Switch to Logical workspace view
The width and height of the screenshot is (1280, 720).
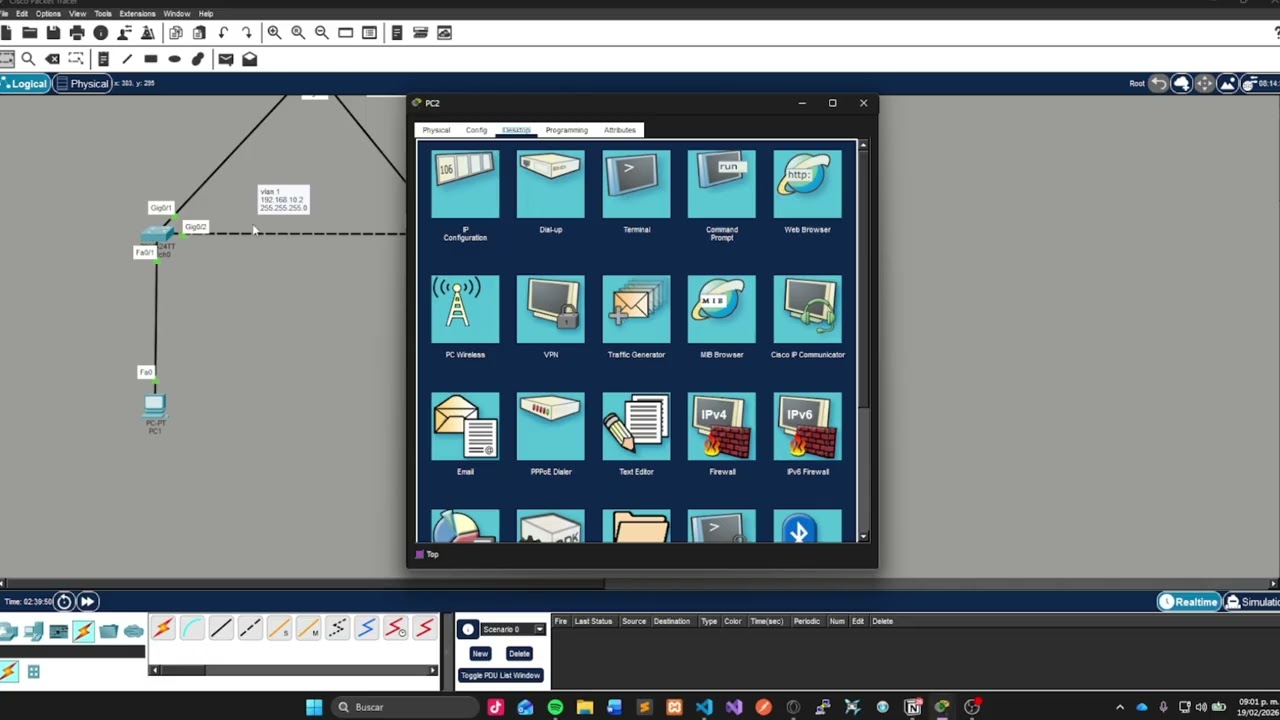25,84
